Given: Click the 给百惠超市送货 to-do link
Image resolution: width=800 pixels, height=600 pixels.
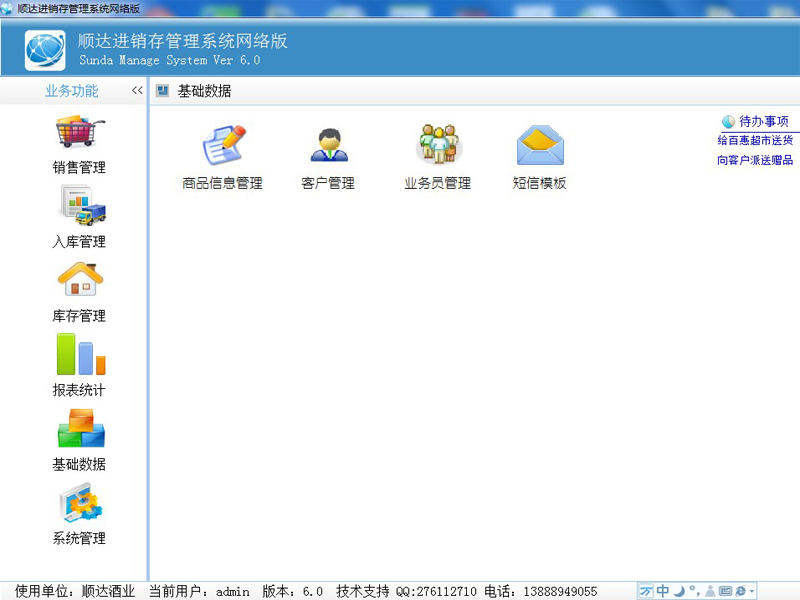Looking at the screenshot, I should pyautogui.click(x=755, y=141).
